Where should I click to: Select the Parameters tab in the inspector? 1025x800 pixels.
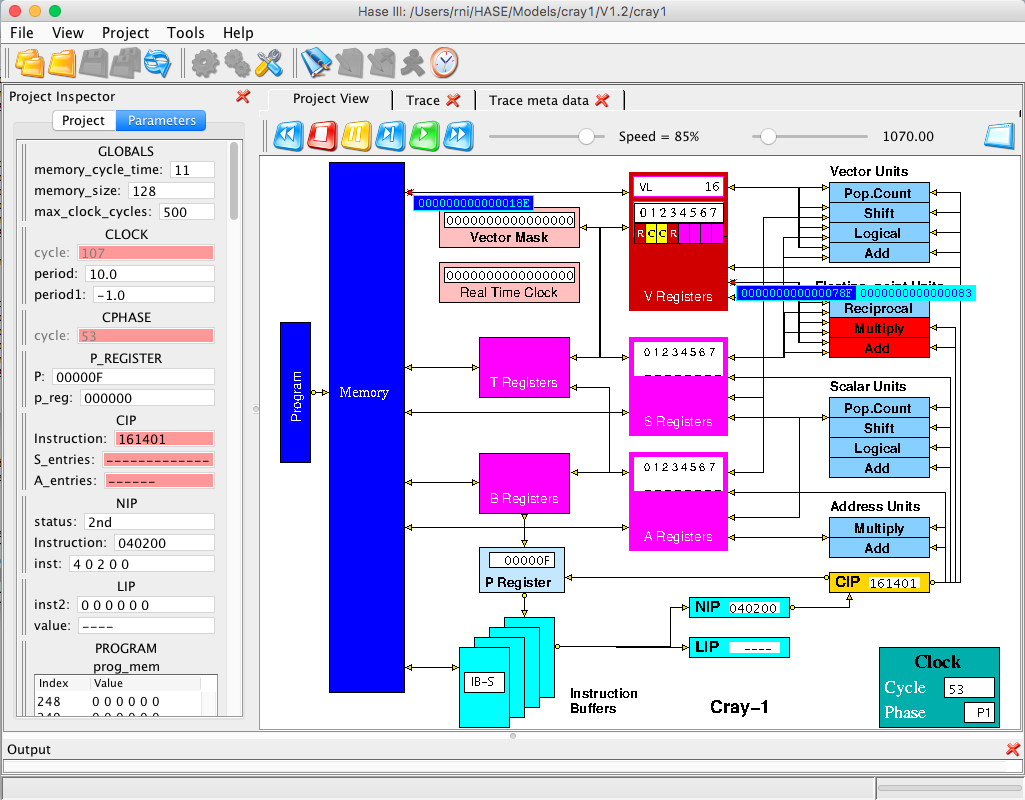click(161, 120)
